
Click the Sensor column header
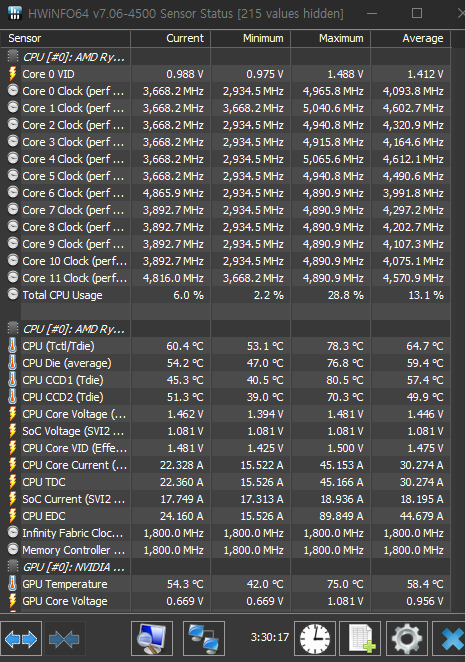[x=65, y=38]
